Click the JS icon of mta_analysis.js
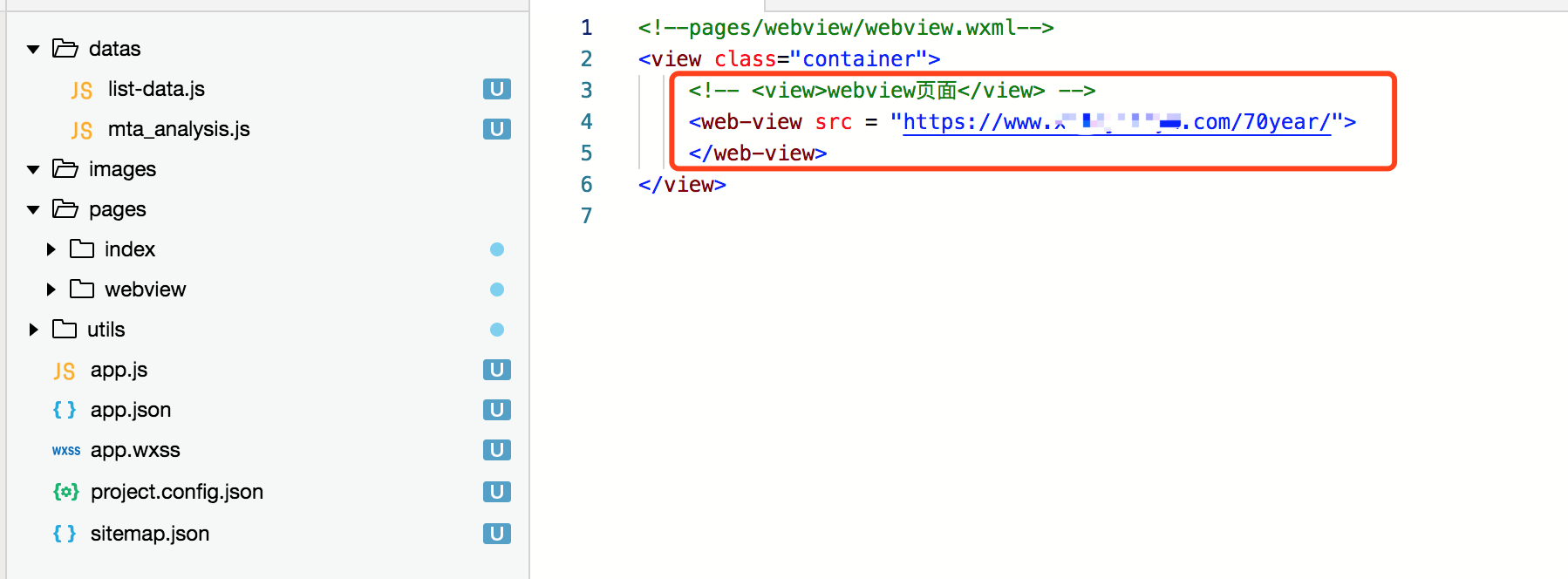This screenshot has width=1568, height=579. [82, 131]
